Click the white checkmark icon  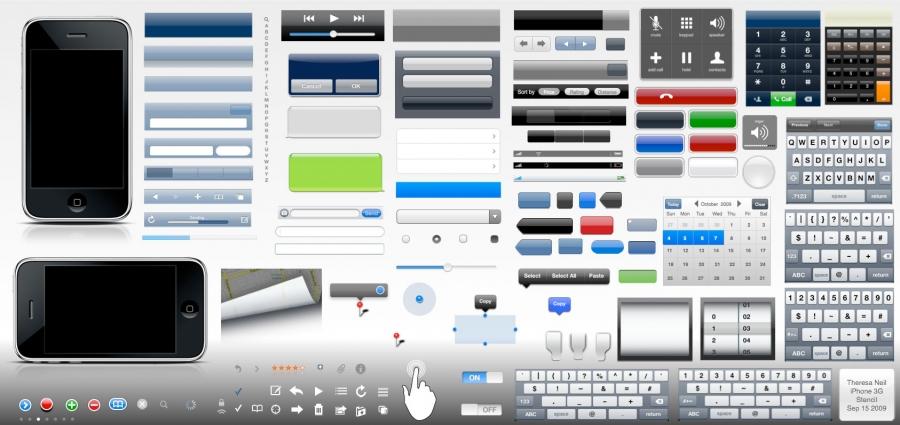[x=238, y=408]
